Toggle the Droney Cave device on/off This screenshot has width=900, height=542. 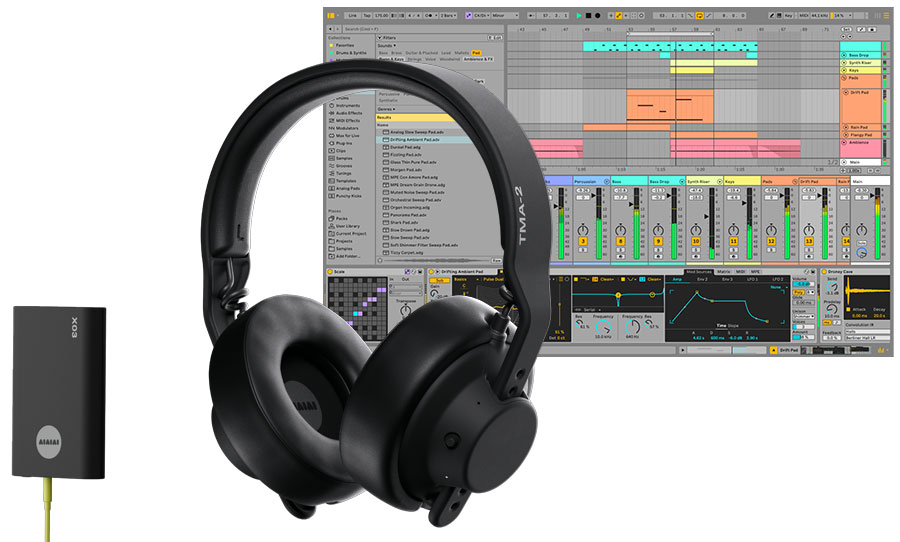824,272
